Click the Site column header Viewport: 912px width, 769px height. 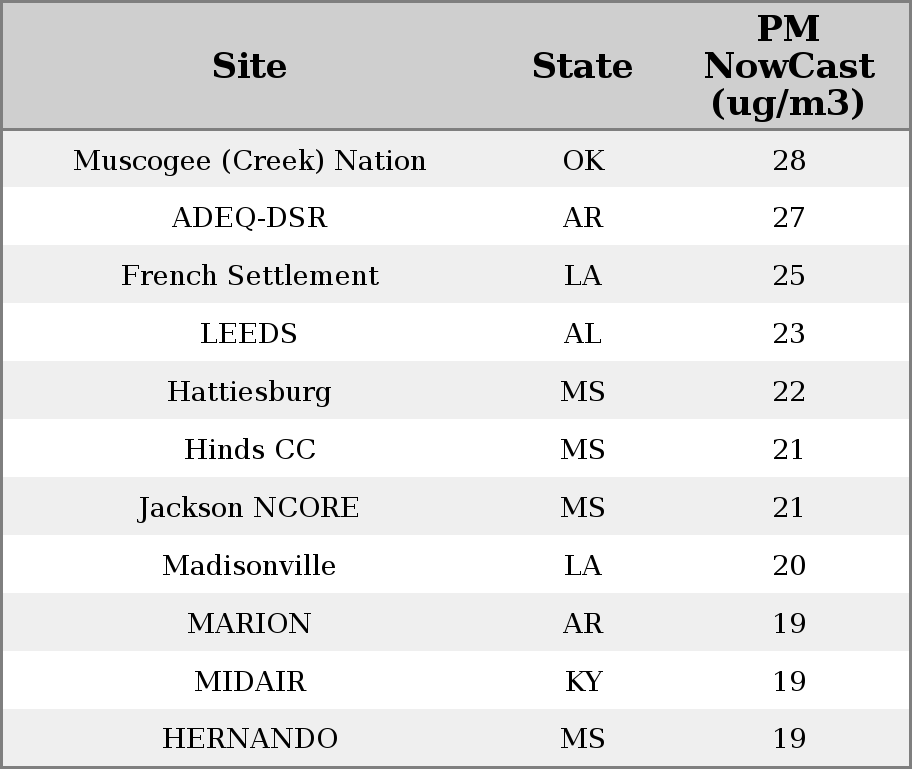point(249,66)
